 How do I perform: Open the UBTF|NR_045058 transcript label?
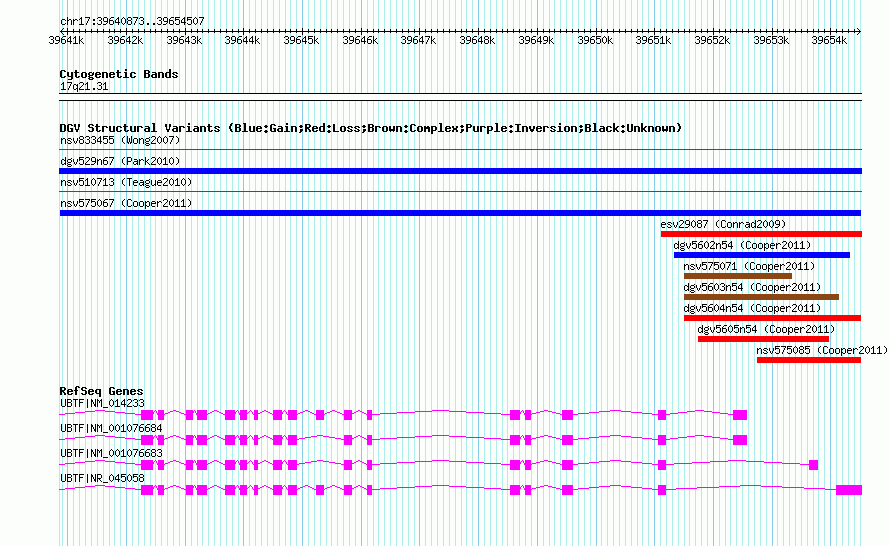(x=102, y=478)
